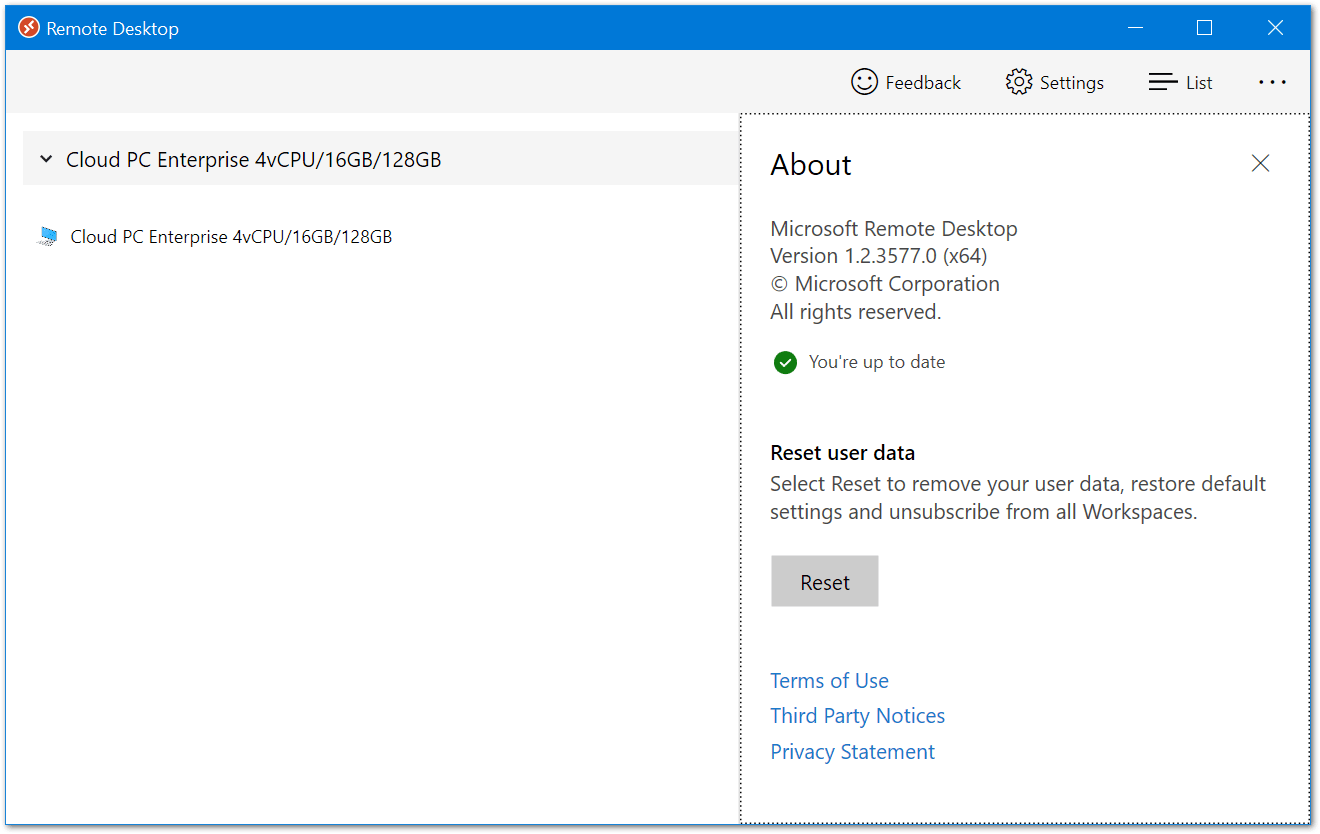Image resolution: width=1320 pixels, height=834 pixels.
Task: Click the "About" panel heading
Action: 811,165
